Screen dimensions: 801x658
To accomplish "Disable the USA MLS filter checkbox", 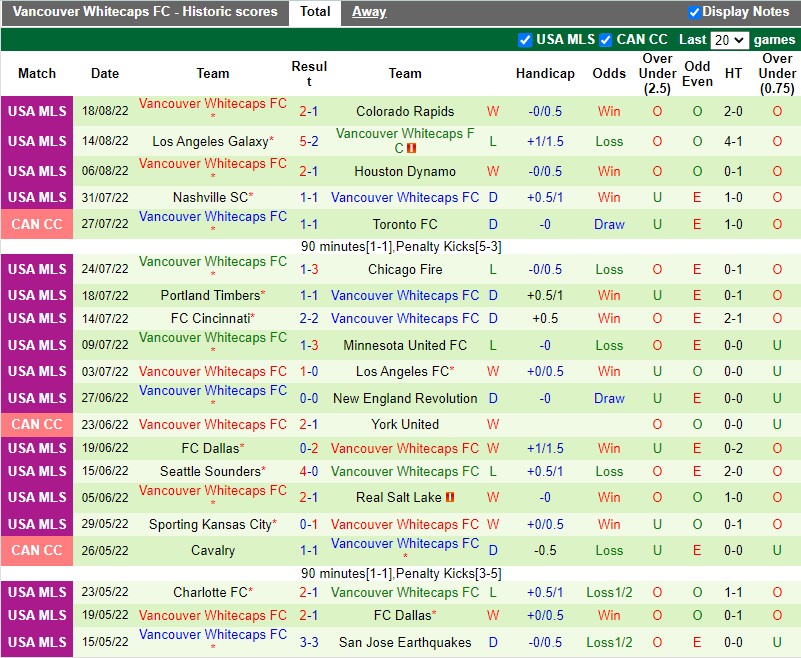I will (525, 39).
